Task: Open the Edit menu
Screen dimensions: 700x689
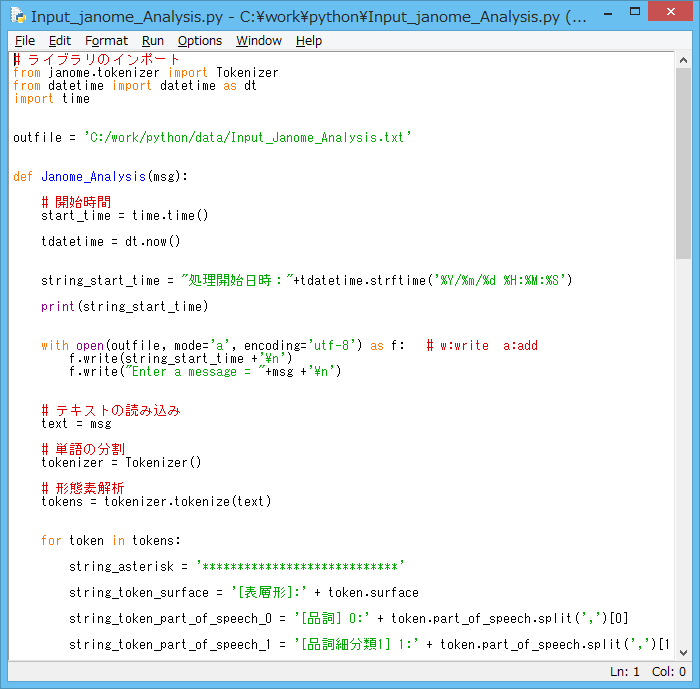Action: 60,41
